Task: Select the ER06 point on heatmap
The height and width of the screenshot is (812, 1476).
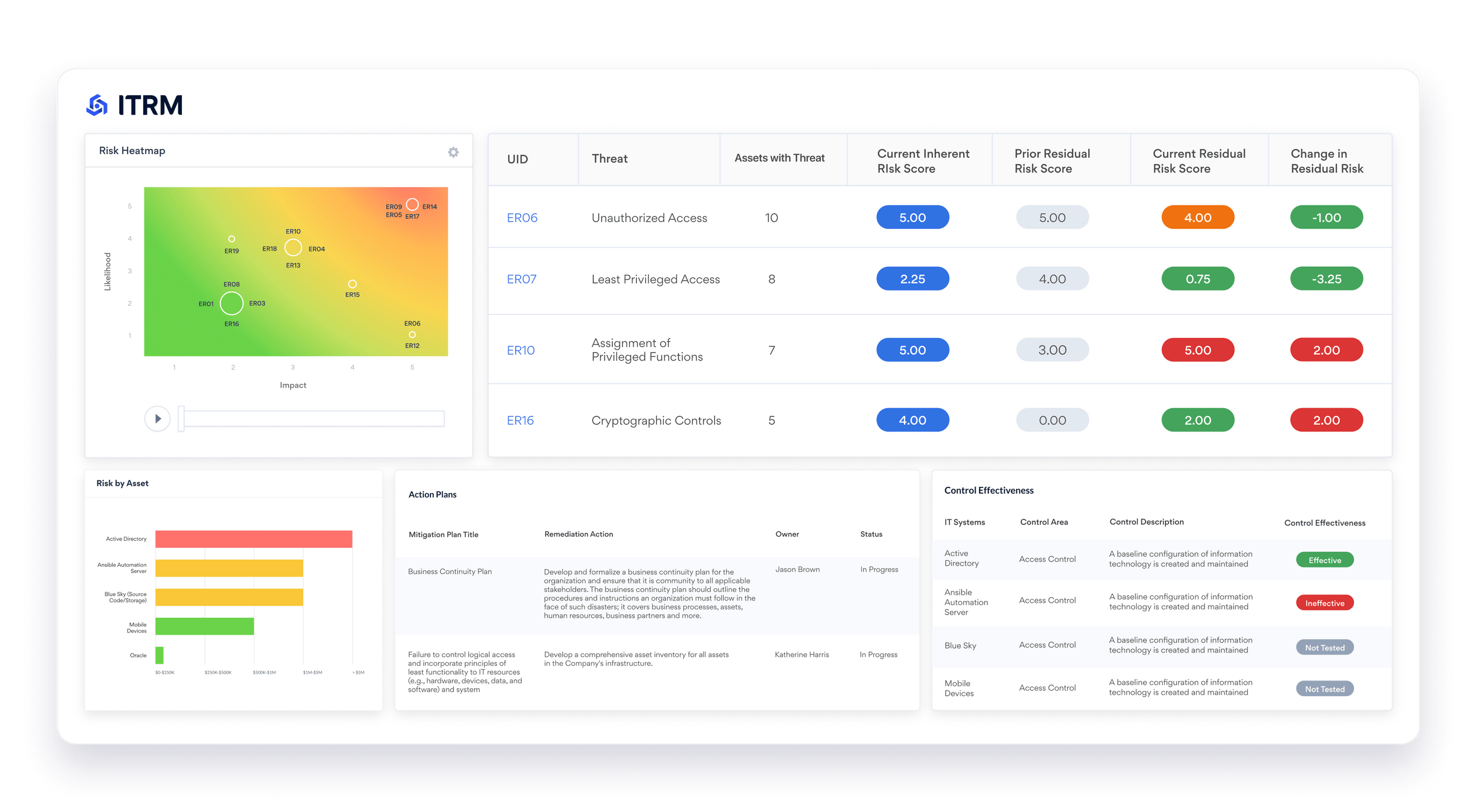Action: point(412,335)
